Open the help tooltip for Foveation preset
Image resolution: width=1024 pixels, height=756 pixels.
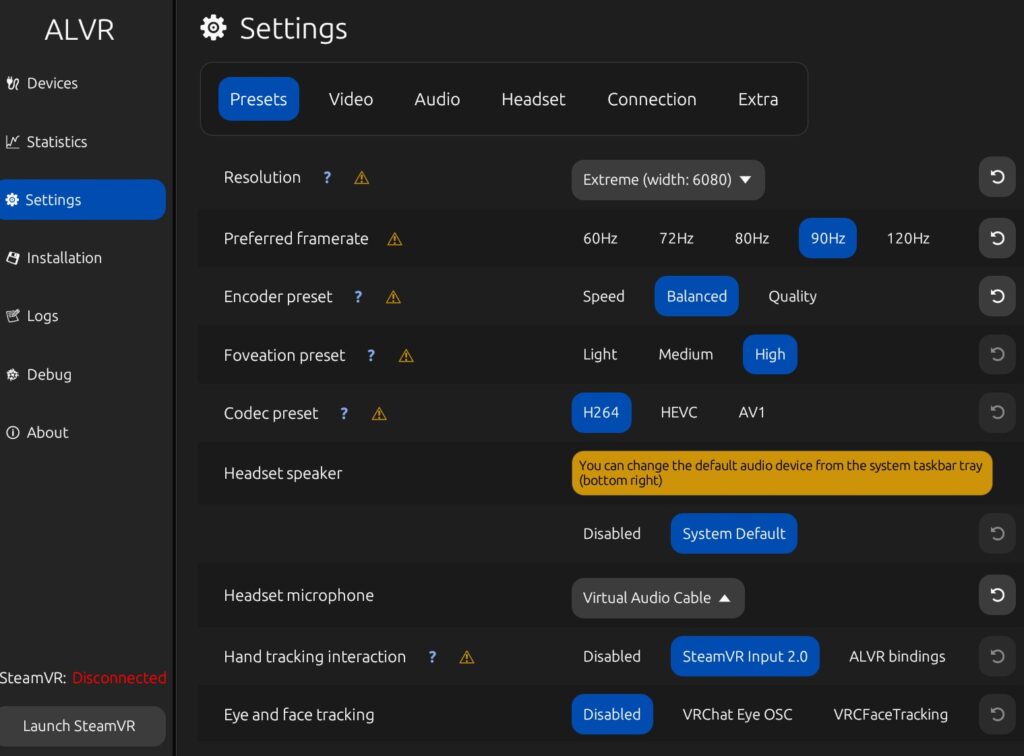click(371, 355)
